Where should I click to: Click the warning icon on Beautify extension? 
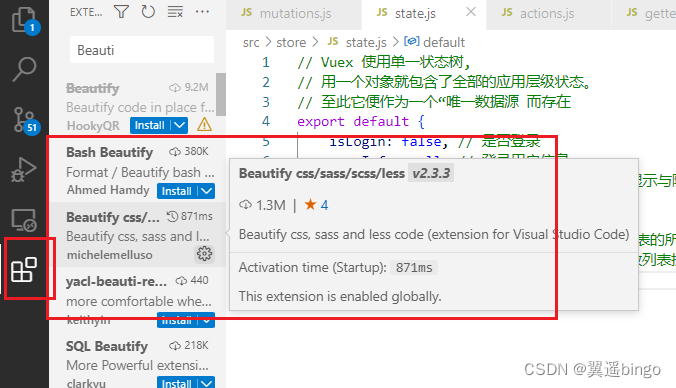click(204, 125)
